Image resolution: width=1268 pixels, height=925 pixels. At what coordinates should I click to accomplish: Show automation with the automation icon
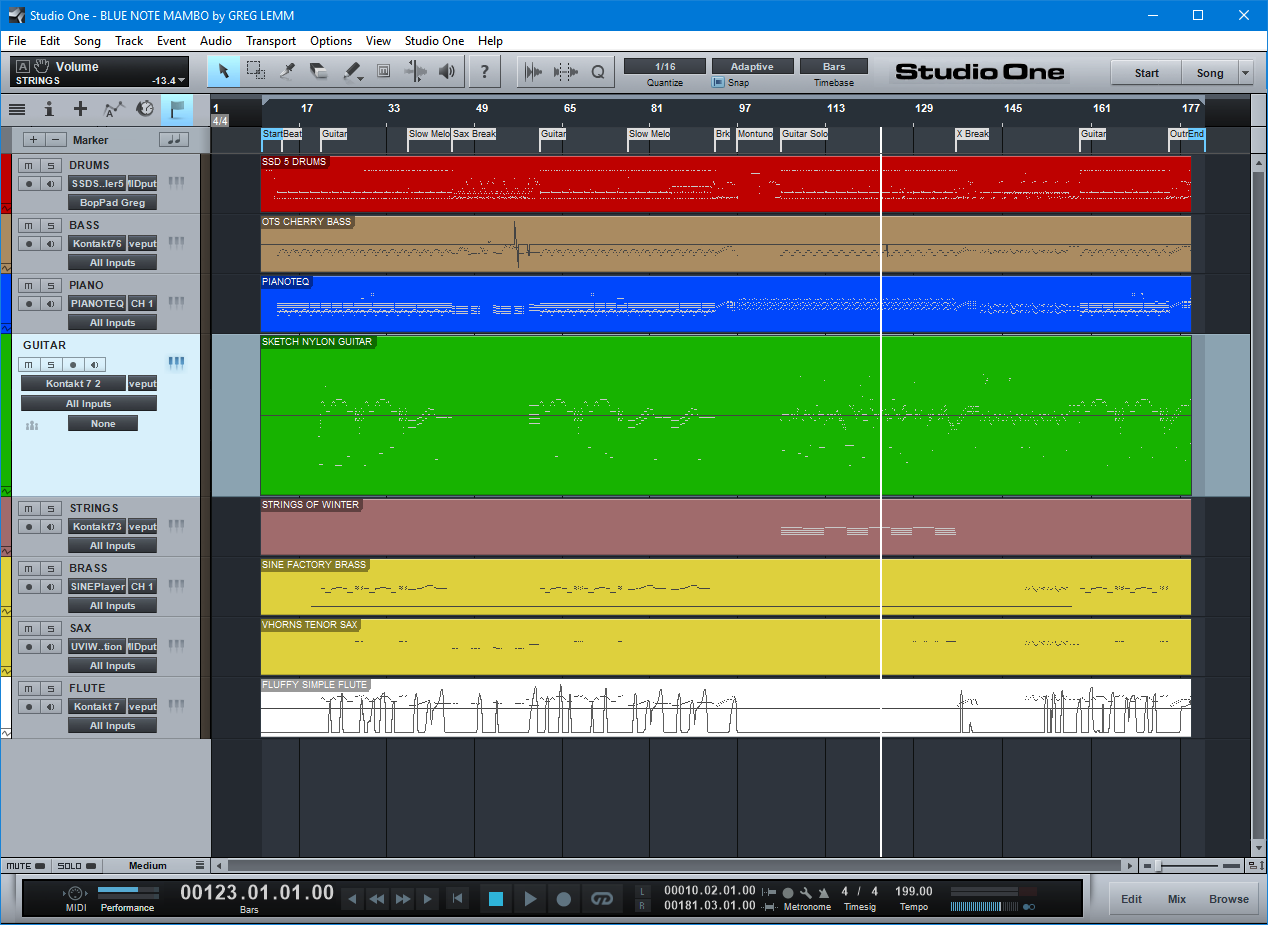point(113,109)
